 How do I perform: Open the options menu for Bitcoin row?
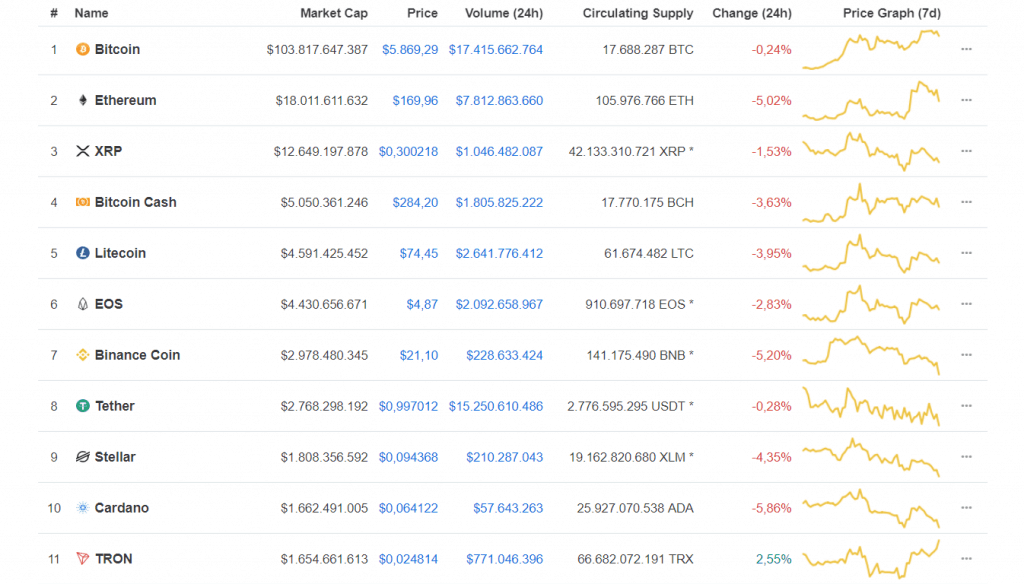966,49
